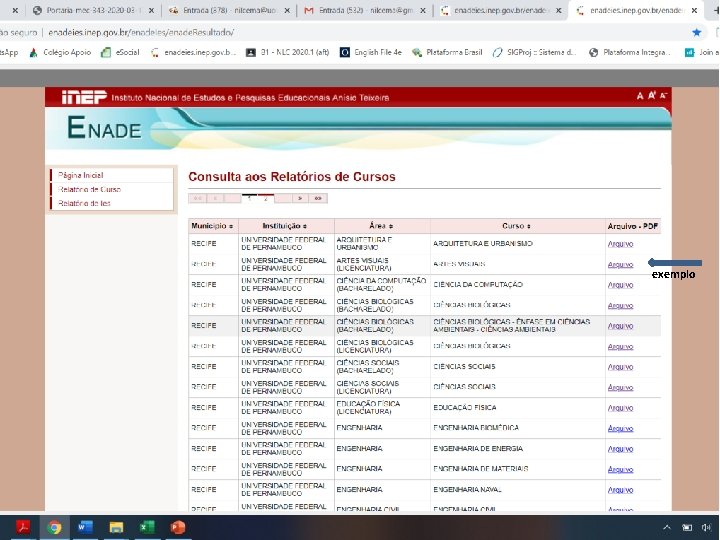Select page 1 of results
Screen dimensions: 720x540
click(x=249, y=198)
